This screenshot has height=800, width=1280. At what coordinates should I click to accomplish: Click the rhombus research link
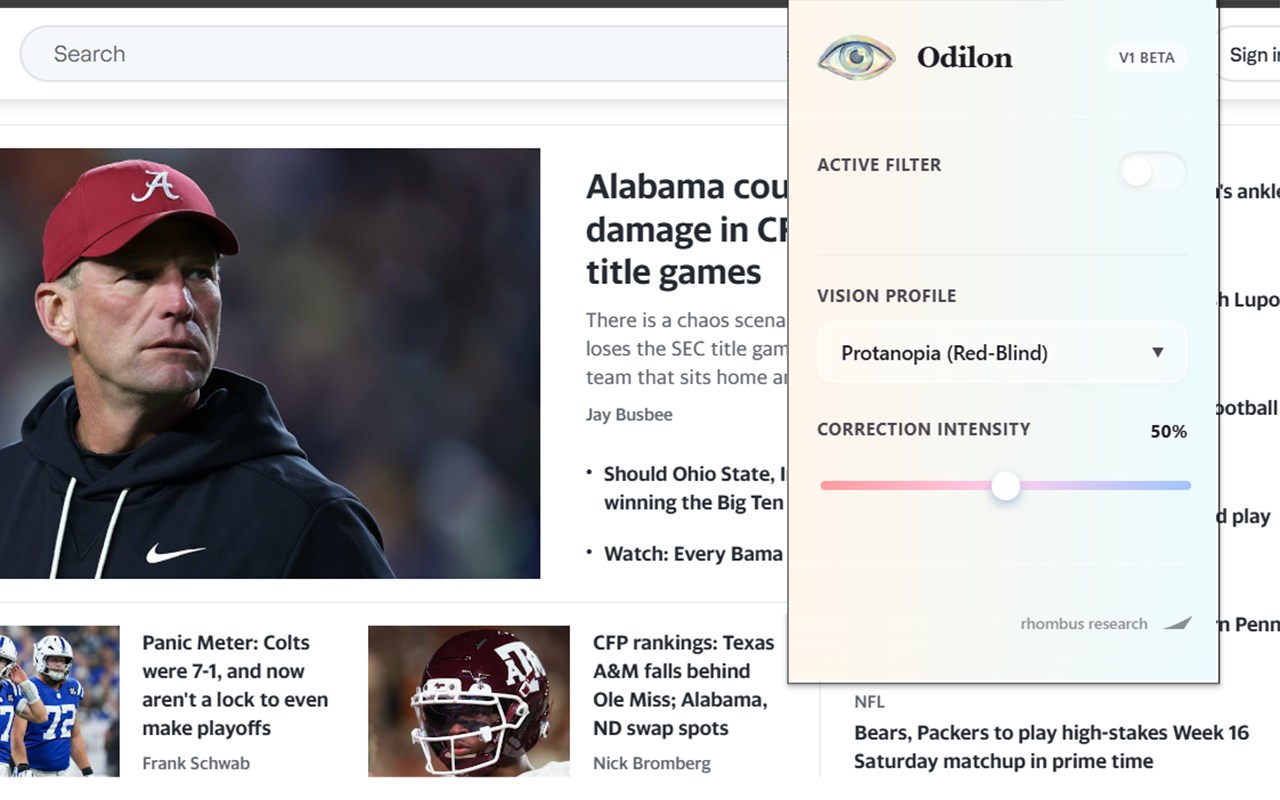(1083, 623)
